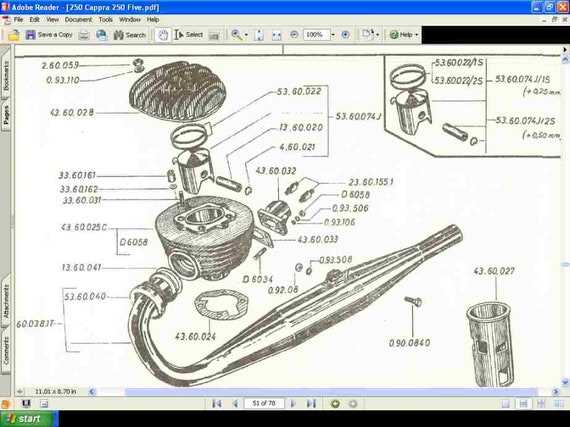Select the Hand tool
Image resolution: width=570 pixels, height=427 pixels.
163,35
